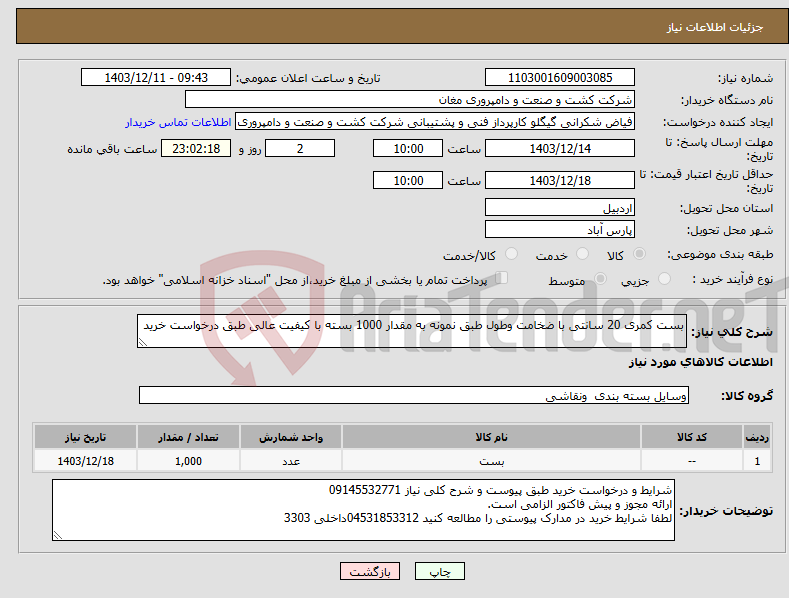
Task: Select the متوسط purchase type radio
Action: (600, 279)
